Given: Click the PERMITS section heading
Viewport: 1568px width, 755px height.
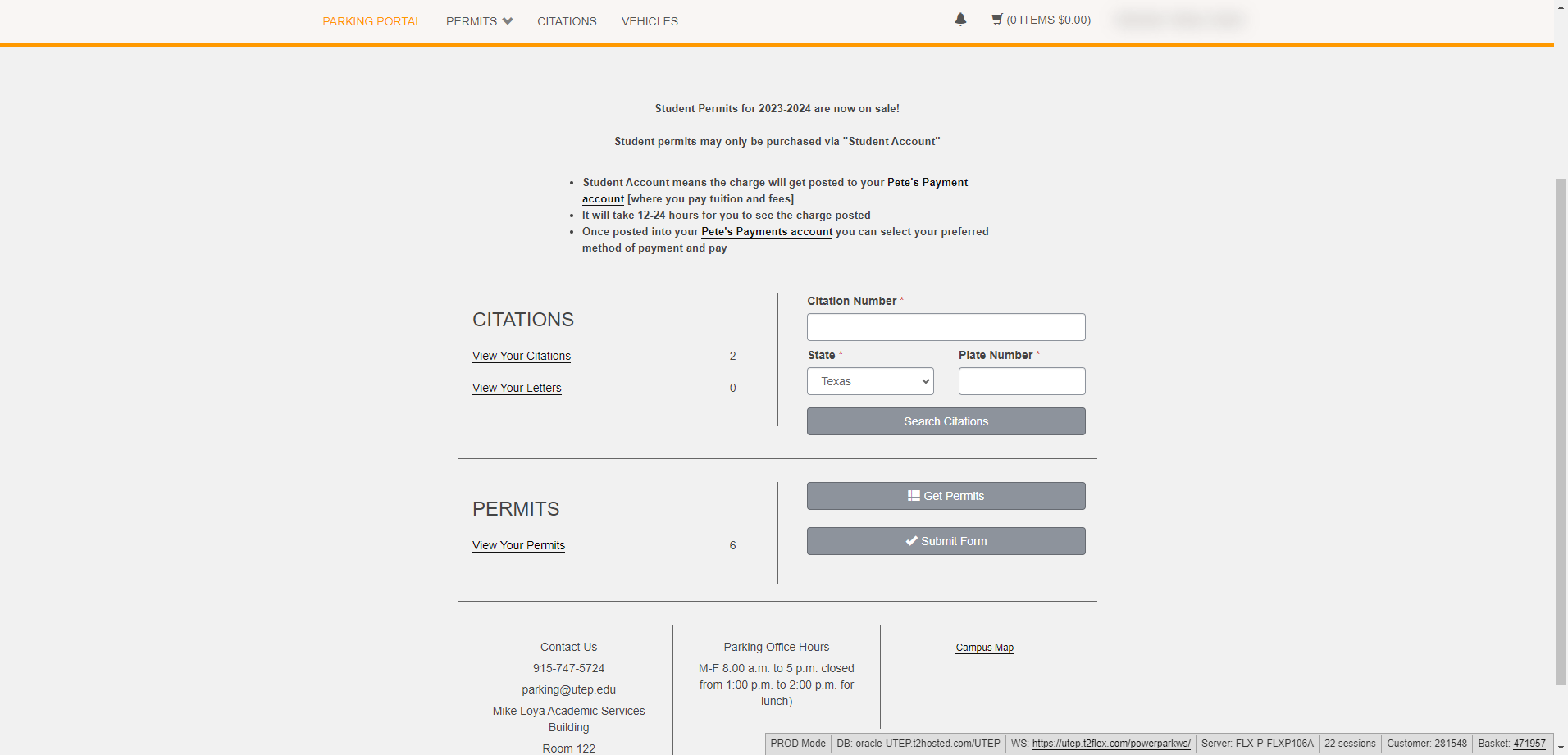Looking at the screenshot, I should pyautogui.click(x=516, y=509).
